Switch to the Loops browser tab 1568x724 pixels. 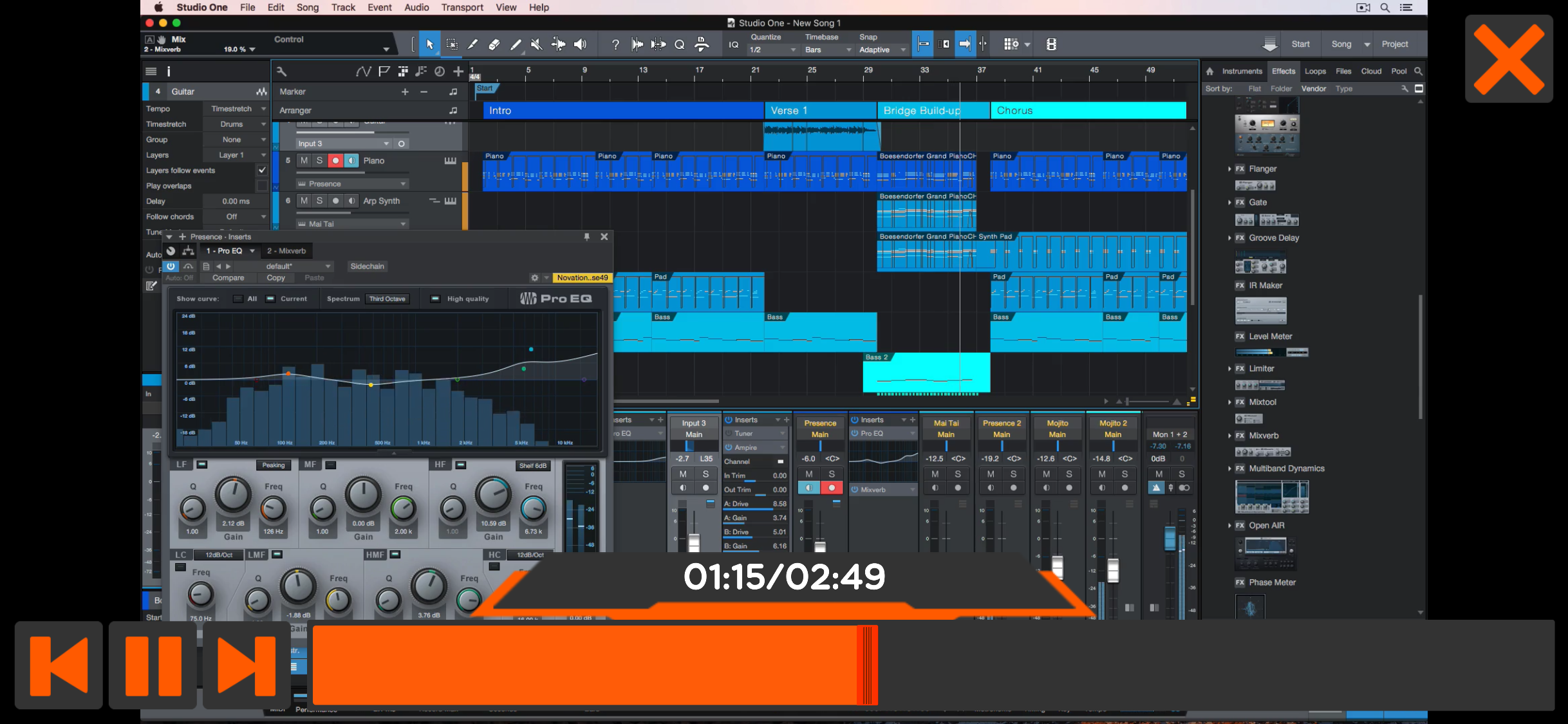[1315, 71]
